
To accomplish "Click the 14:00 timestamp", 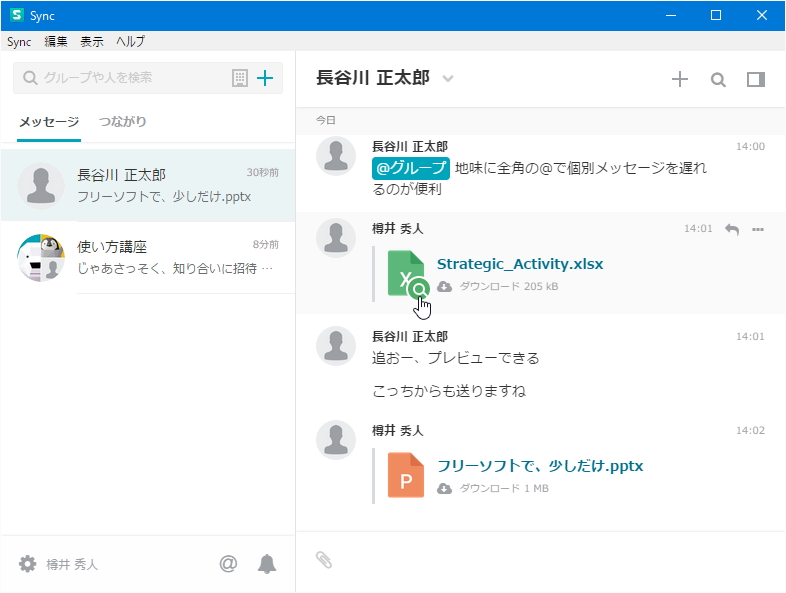I will click(x=750, y=146).
